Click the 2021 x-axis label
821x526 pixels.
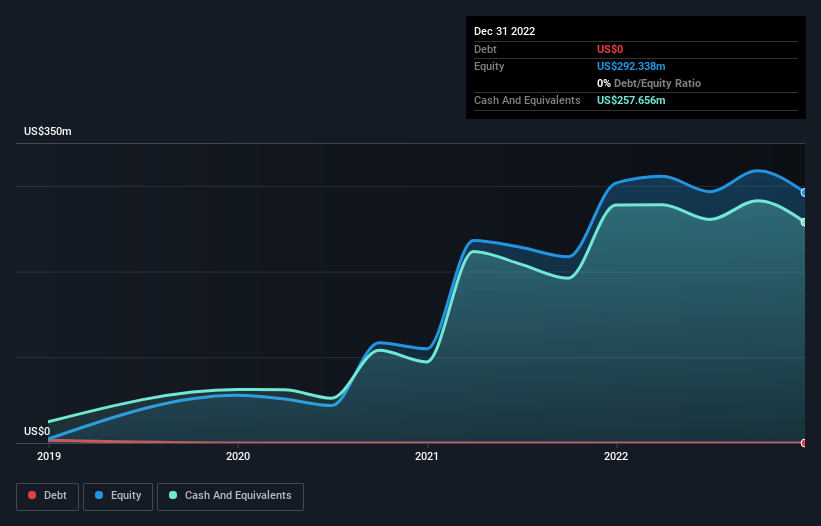(427, 456)
